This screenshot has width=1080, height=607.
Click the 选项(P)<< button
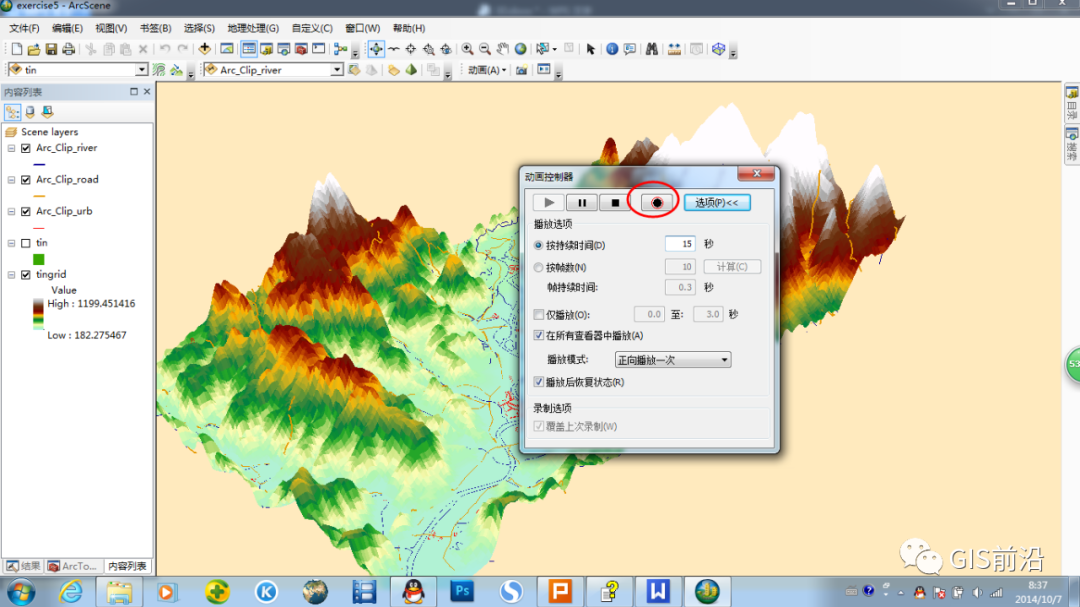click(x=717, y=203)
